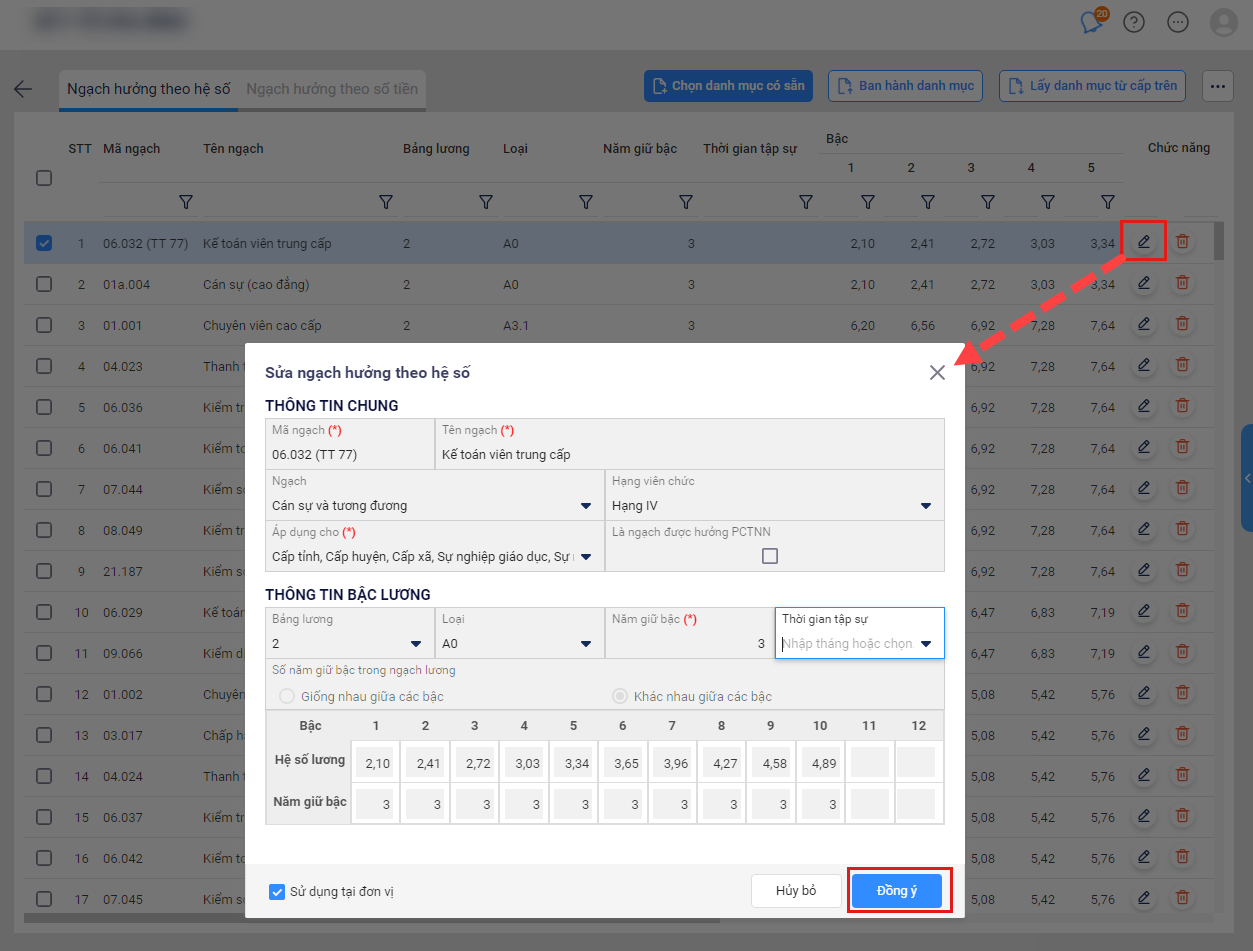Enable Là ngạch được hưởng PCTNN checkbox
This screenshot has height=951, width=1253.
pyautogui.click(x=770, y=556)
